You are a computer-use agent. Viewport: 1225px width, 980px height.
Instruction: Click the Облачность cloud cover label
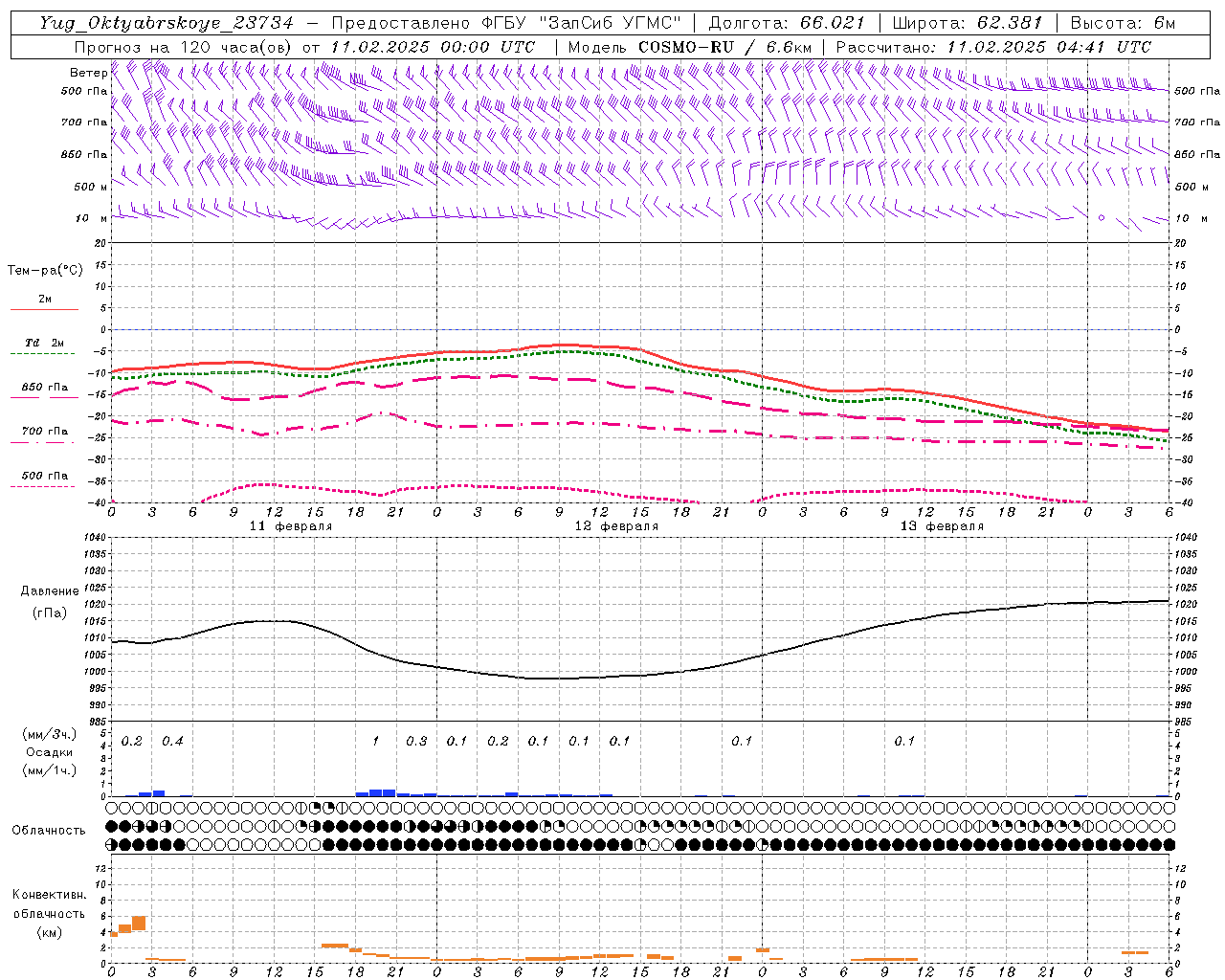[x=49, y=830]
